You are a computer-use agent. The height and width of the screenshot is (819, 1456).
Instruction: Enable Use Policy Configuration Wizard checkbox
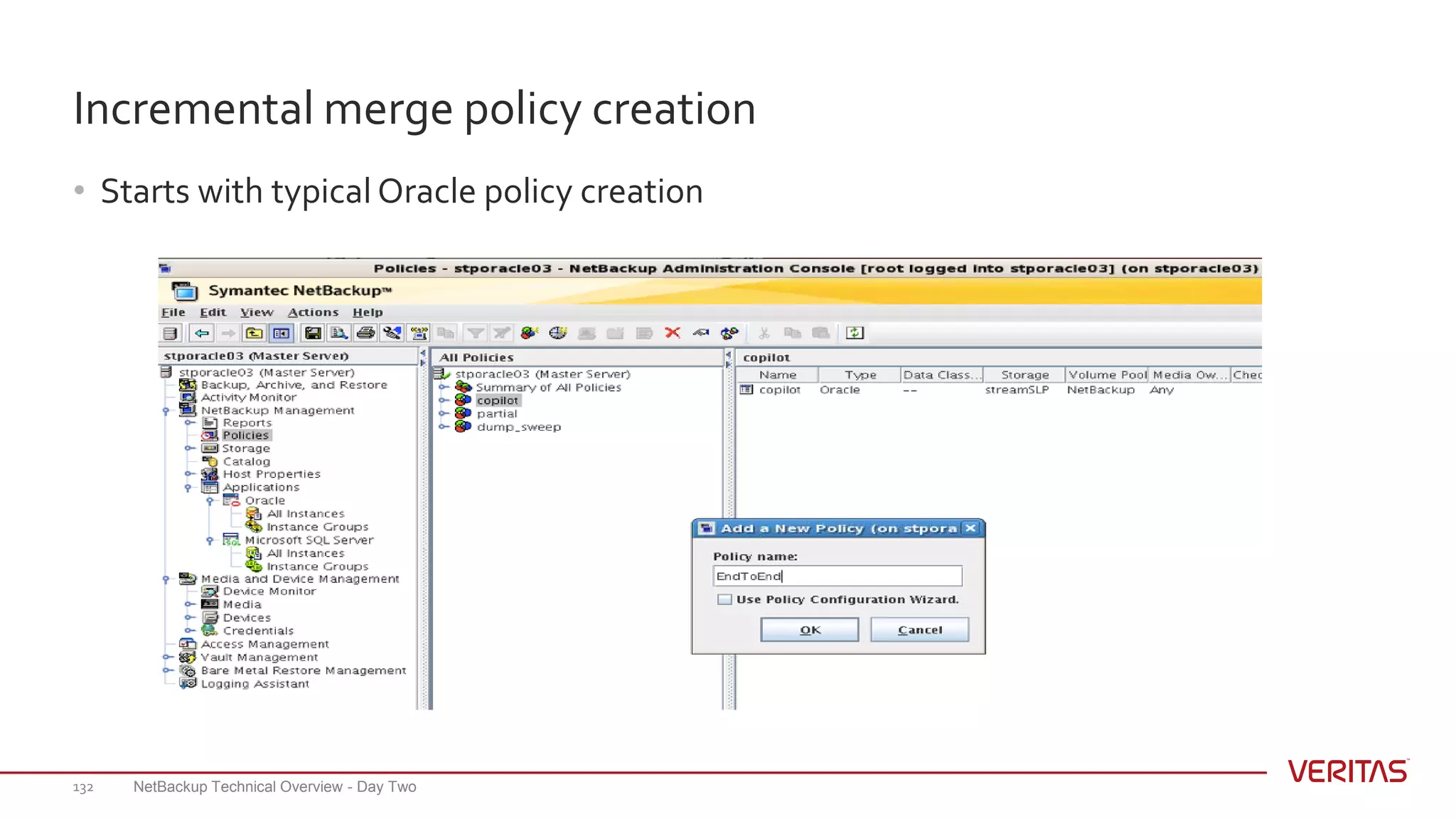(724, 599)
